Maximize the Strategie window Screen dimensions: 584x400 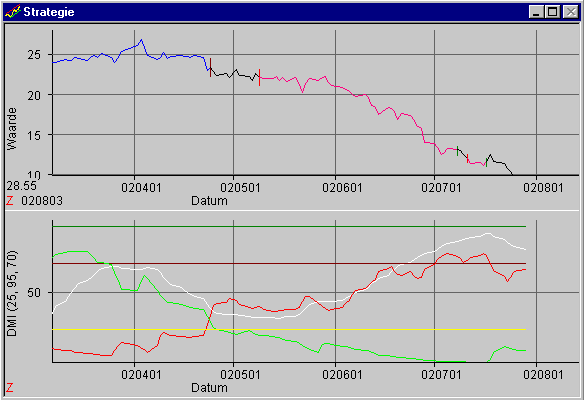pos(552,12)
